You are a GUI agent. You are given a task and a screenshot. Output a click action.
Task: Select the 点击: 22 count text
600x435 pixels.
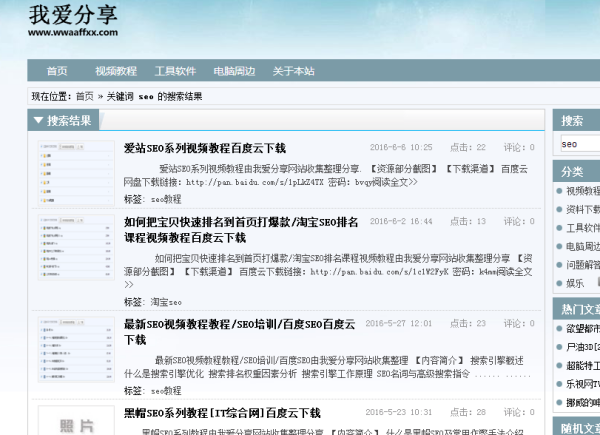[468, 147]
